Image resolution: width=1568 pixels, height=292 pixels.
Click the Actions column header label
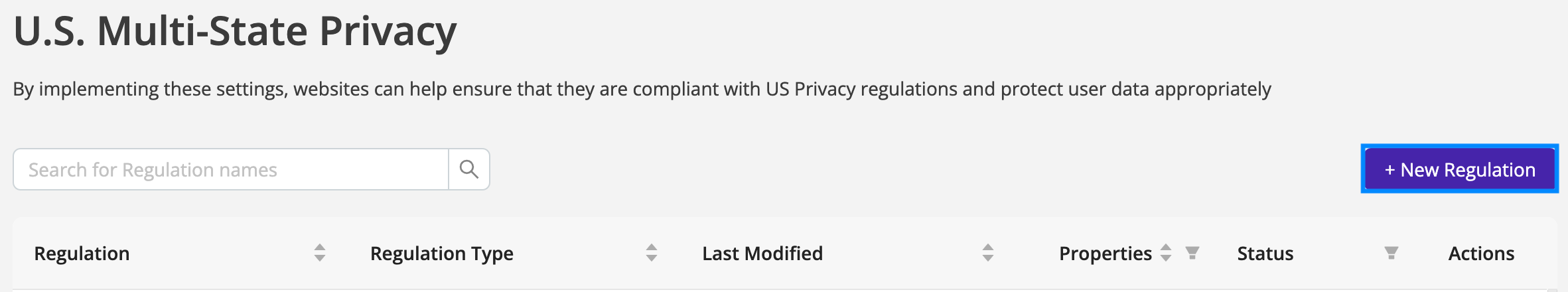click(x=1481, y=254)
